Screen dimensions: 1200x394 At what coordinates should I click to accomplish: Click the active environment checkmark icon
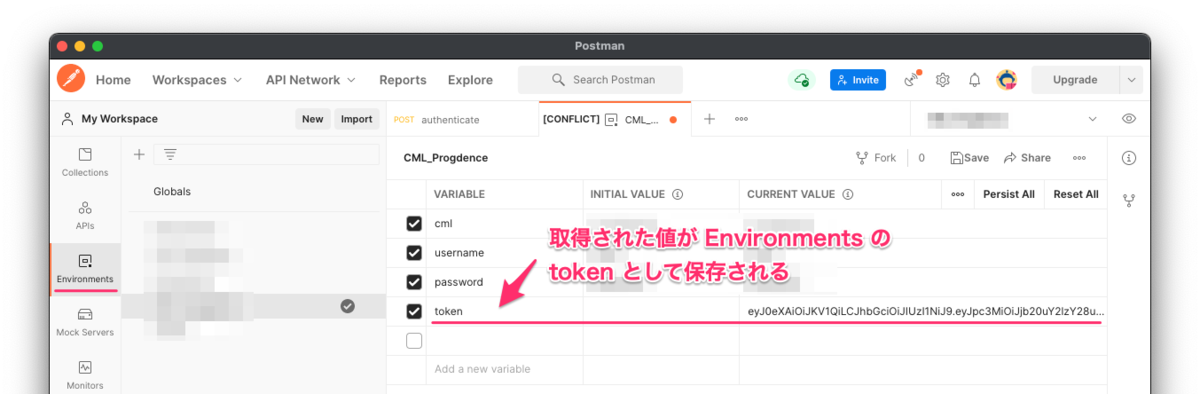point(347,306)
